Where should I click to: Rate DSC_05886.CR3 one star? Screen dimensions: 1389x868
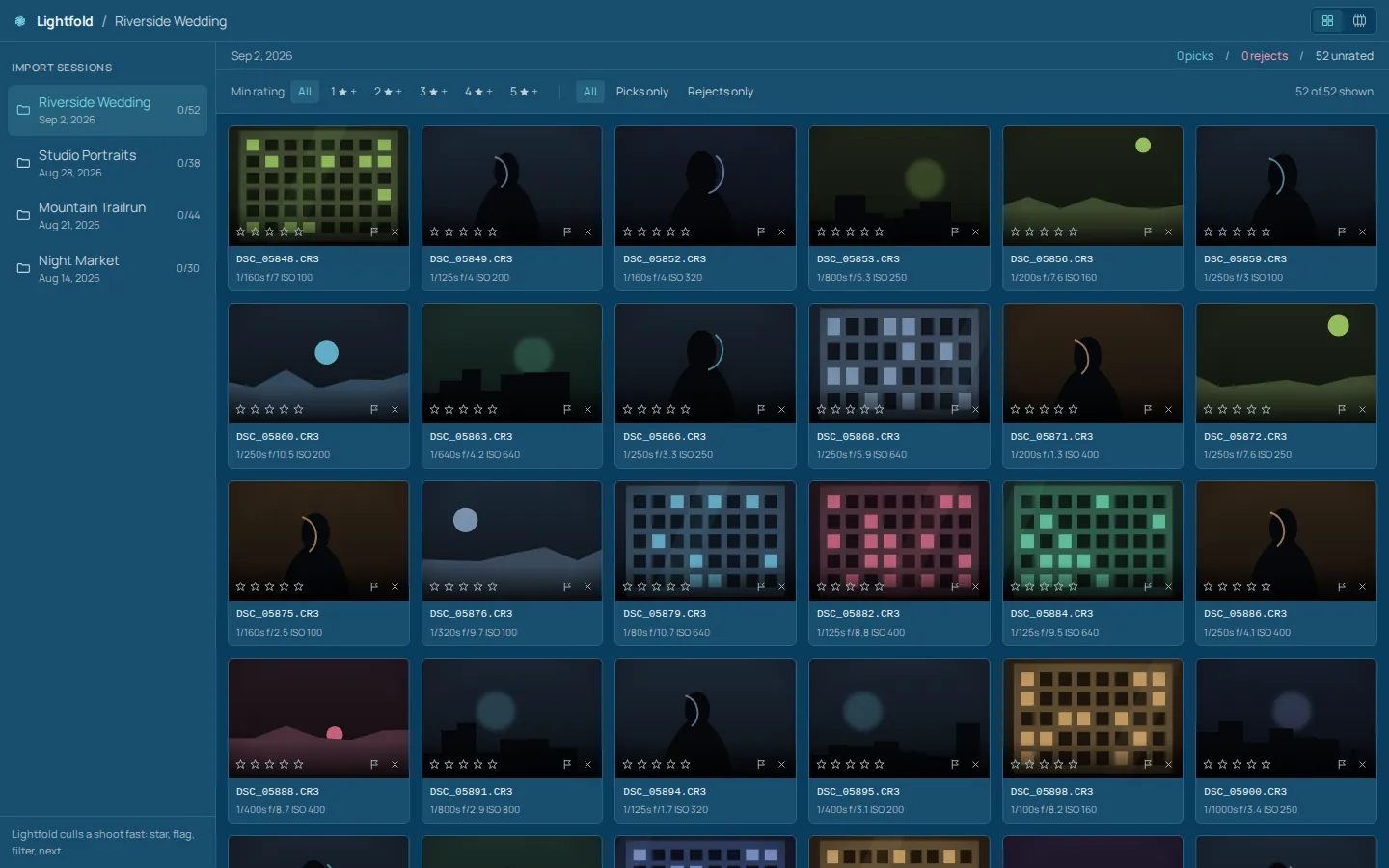click(x=1208, y=586)
